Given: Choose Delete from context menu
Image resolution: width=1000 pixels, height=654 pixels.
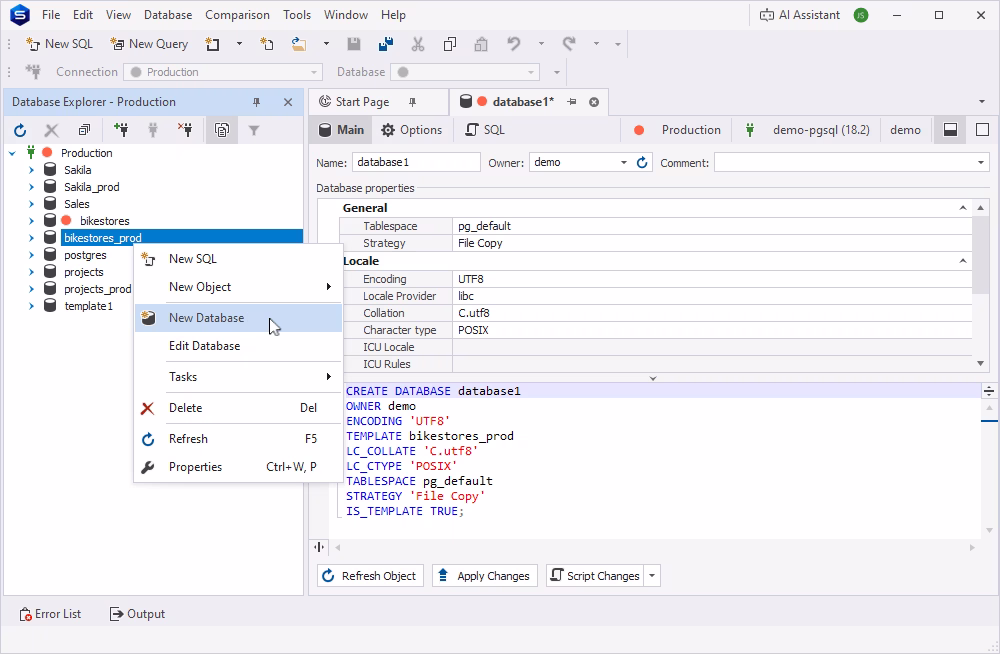Looking at the screenshot, I should [x=239, y=408].
